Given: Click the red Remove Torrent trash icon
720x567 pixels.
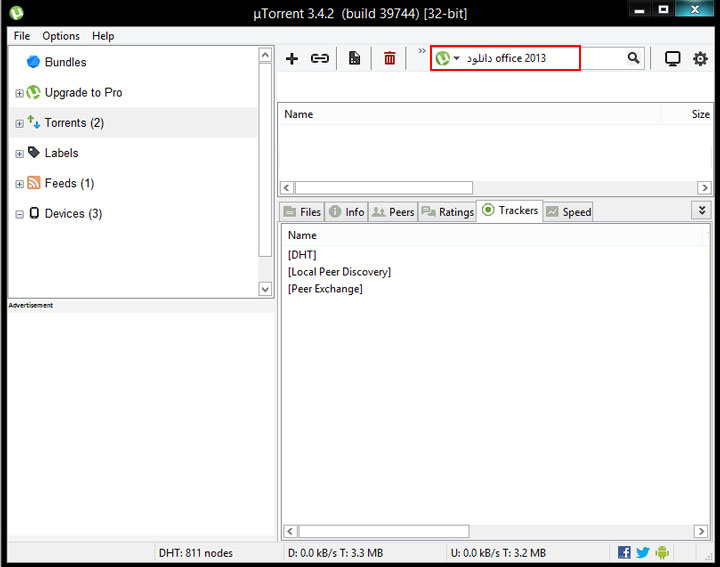Looking at the screenshot, I should point(389,59).
